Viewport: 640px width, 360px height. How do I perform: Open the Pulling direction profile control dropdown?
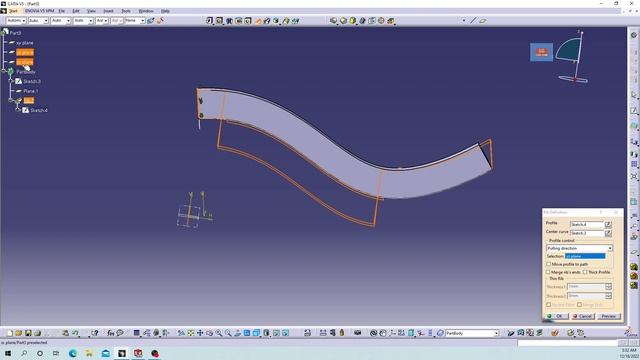[x=610, y=248]
